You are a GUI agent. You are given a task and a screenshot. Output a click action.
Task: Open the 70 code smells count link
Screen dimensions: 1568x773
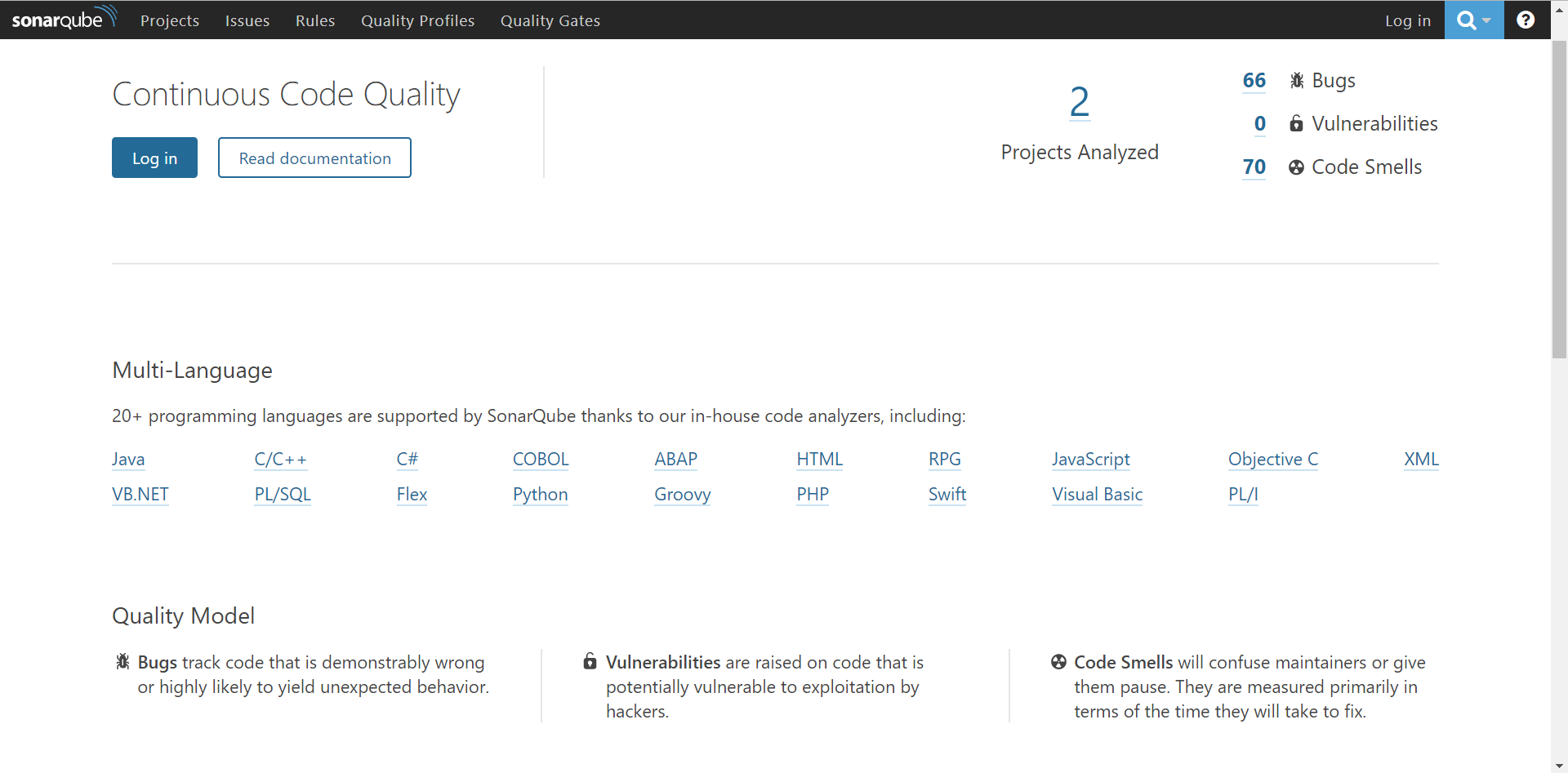[1254, 167]
